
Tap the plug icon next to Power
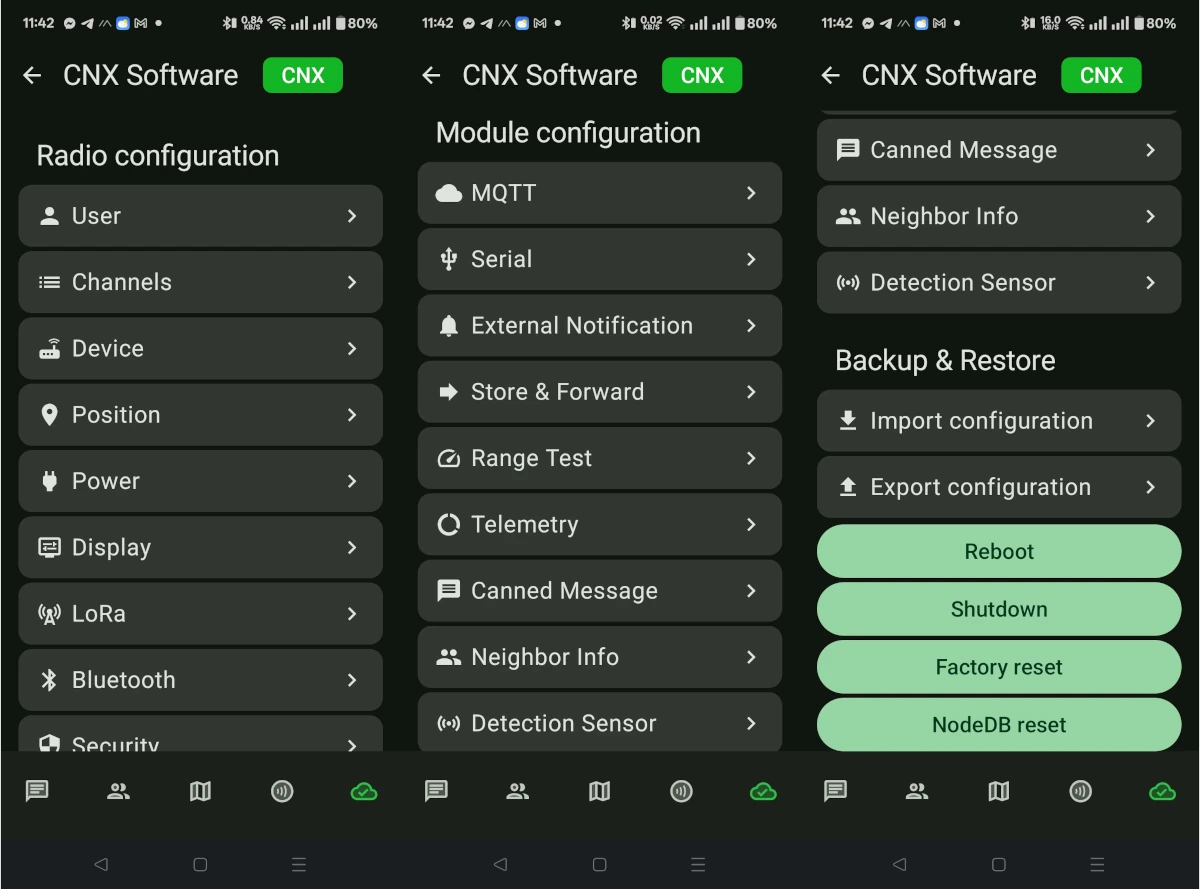tap(49, 481)
